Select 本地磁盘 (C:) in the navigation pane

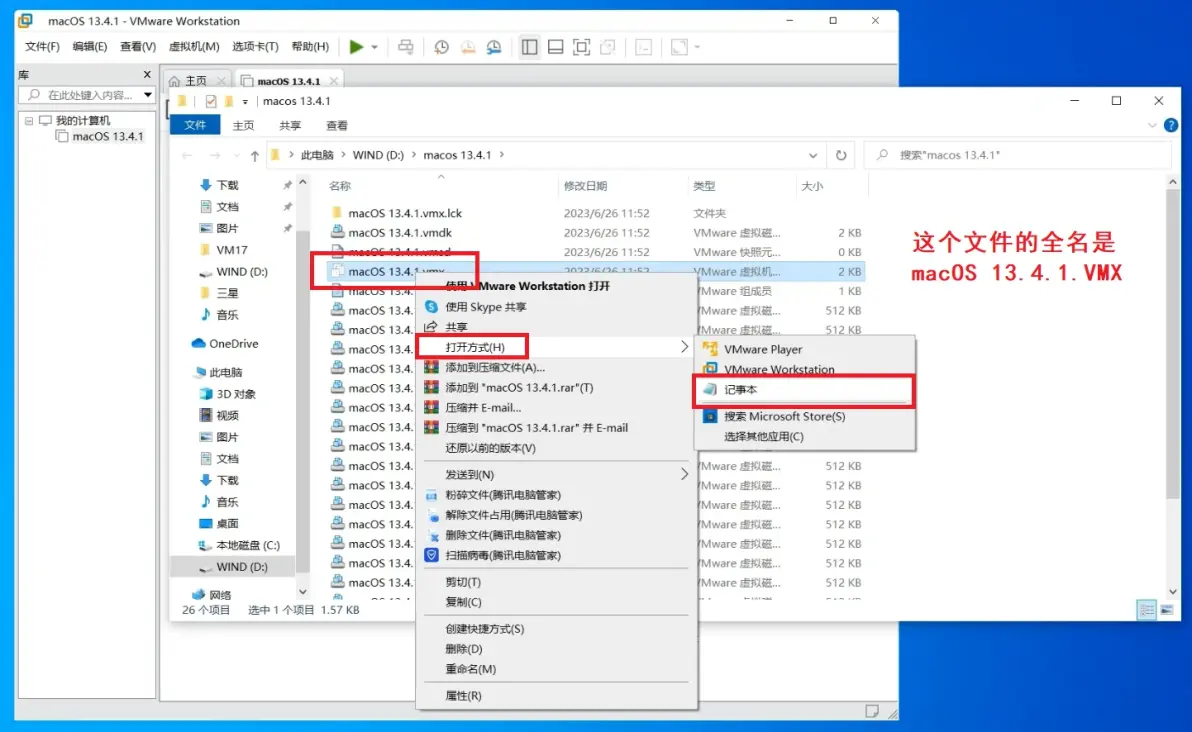pyautogui.click(x=248, y=545)
